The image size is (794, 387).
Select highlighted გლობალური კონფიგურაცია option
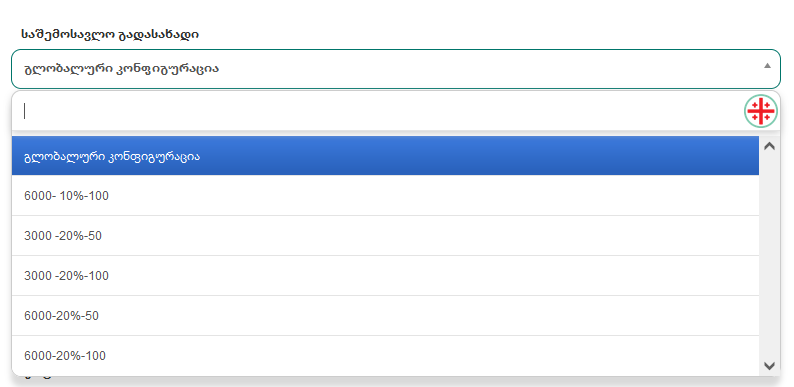point(385,156)
